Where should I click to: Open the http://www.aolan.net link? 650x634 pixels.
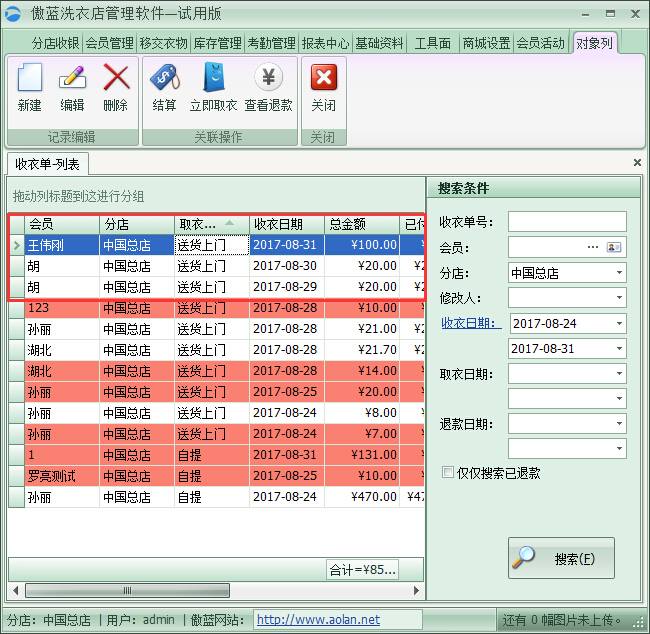click(318, 620)
